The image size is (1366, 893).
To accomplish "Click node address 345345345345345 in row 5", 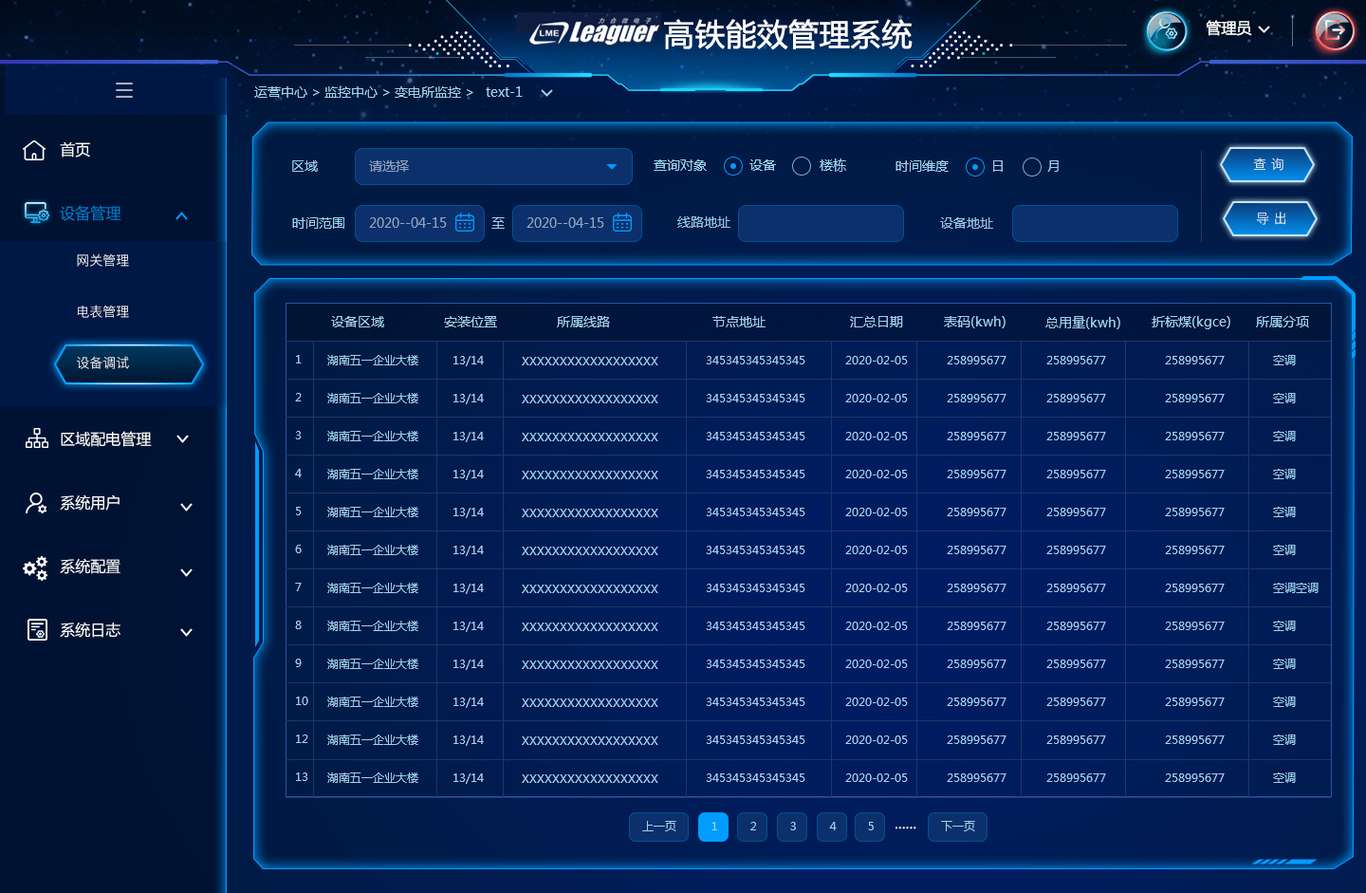I will 756,512.
